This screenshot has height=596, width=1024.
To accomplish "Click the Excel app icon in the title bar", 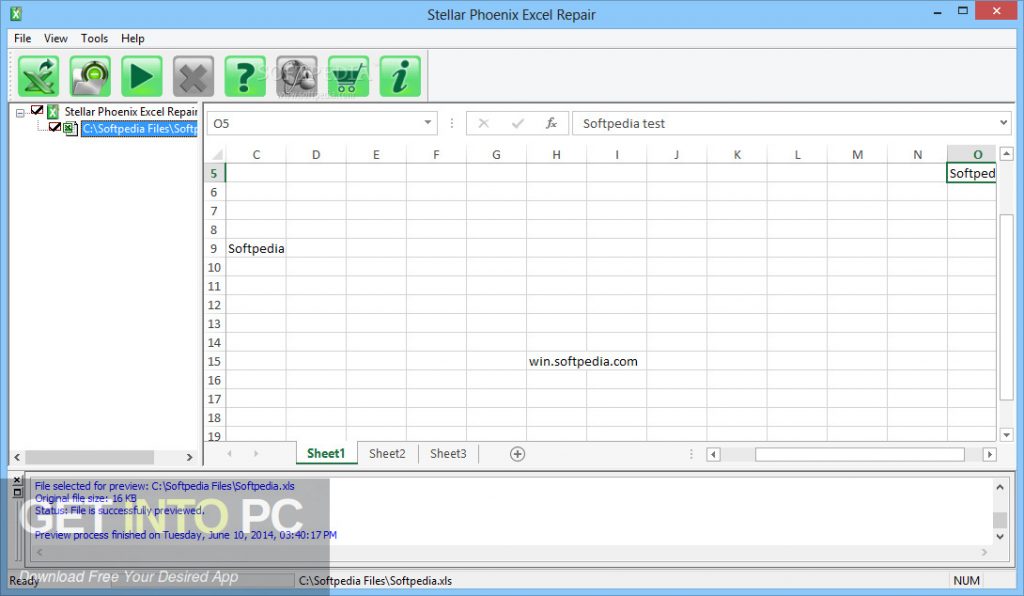I will pos(16,13).
